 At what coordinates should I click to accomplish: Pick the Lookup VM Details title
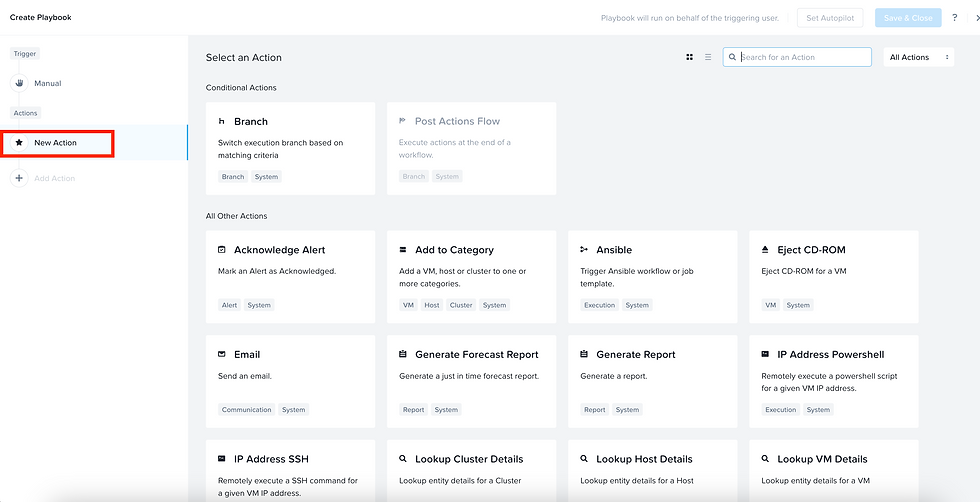822,458
